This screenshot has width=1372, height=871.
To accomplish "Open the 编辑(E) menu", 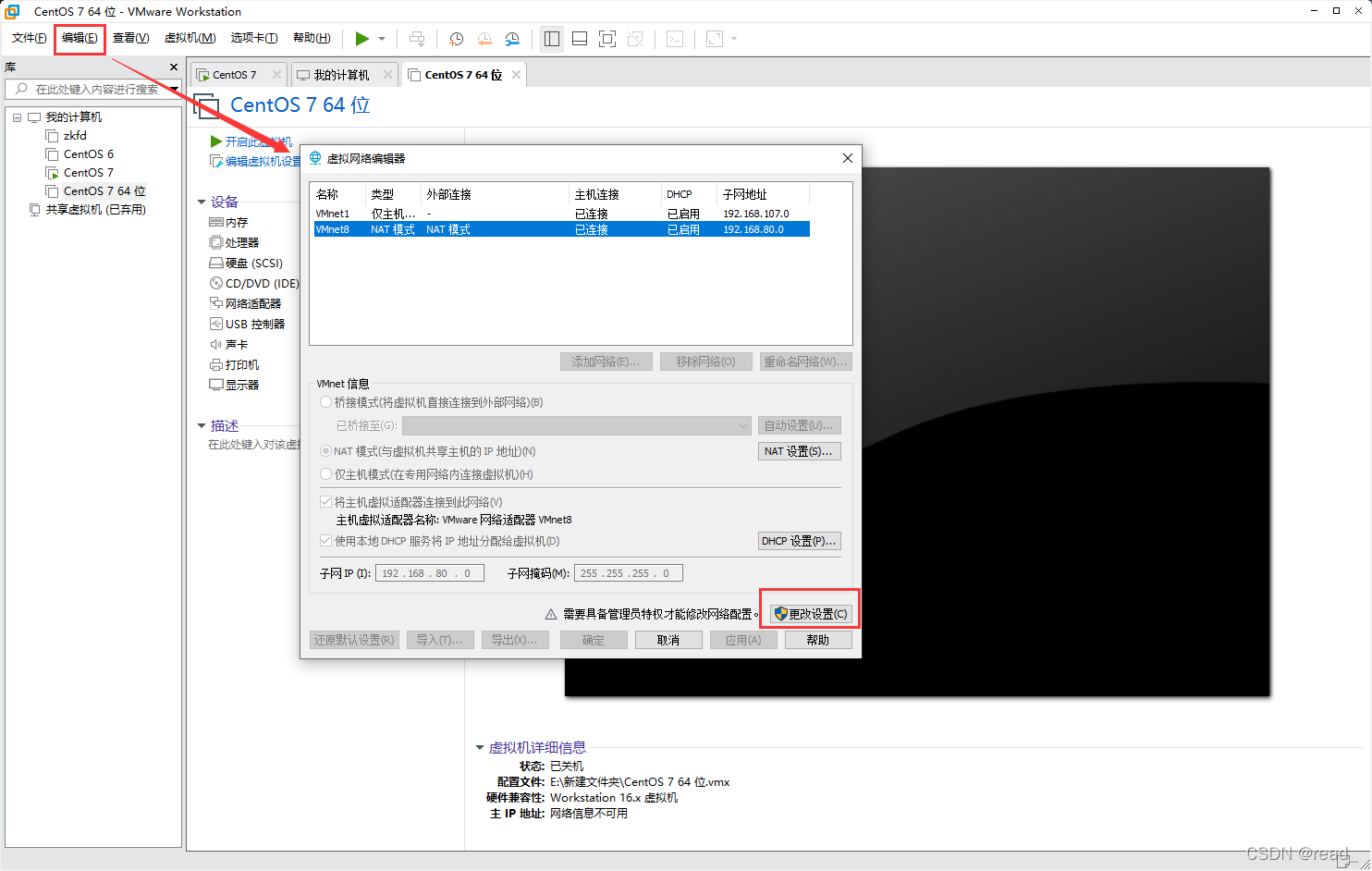I will [80, 38].
